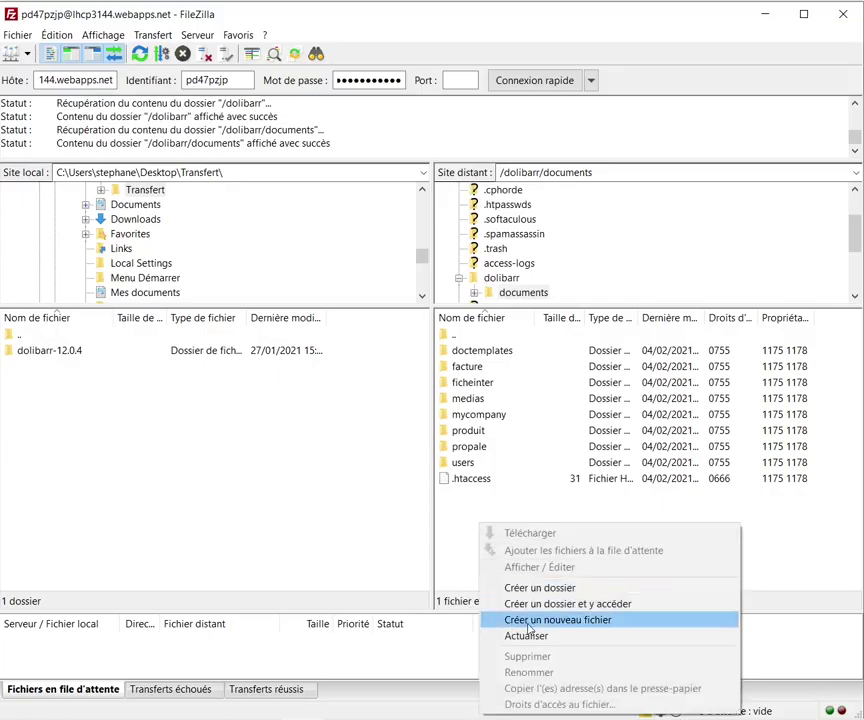Click the disconnect from server icon
Screen dimensions: 864x720
tap(205, 54)
